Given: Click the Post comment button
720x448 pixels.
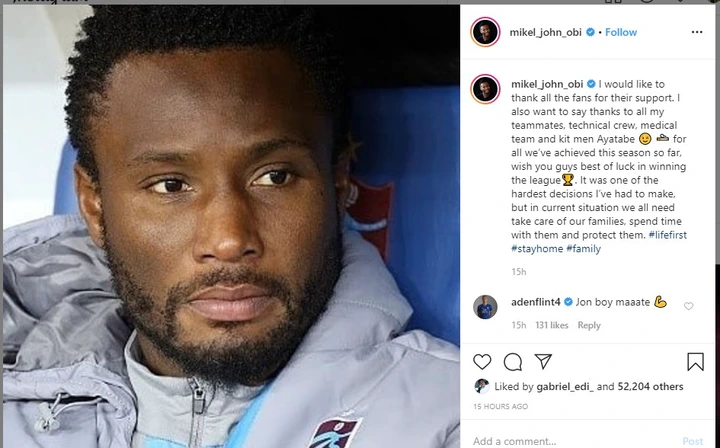Looking at the screenshot, I should [x=692, y=441].
